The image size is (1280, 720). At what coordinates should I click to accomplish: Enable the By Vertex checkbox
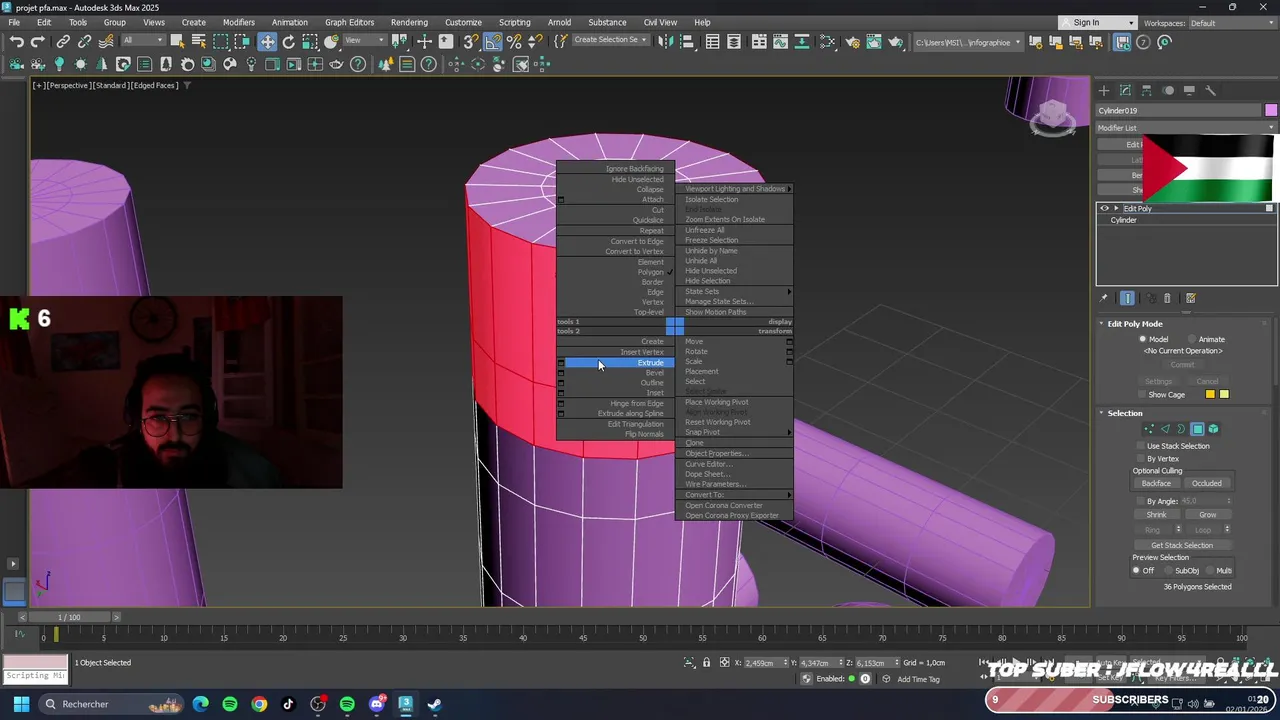coord(1140,458)
